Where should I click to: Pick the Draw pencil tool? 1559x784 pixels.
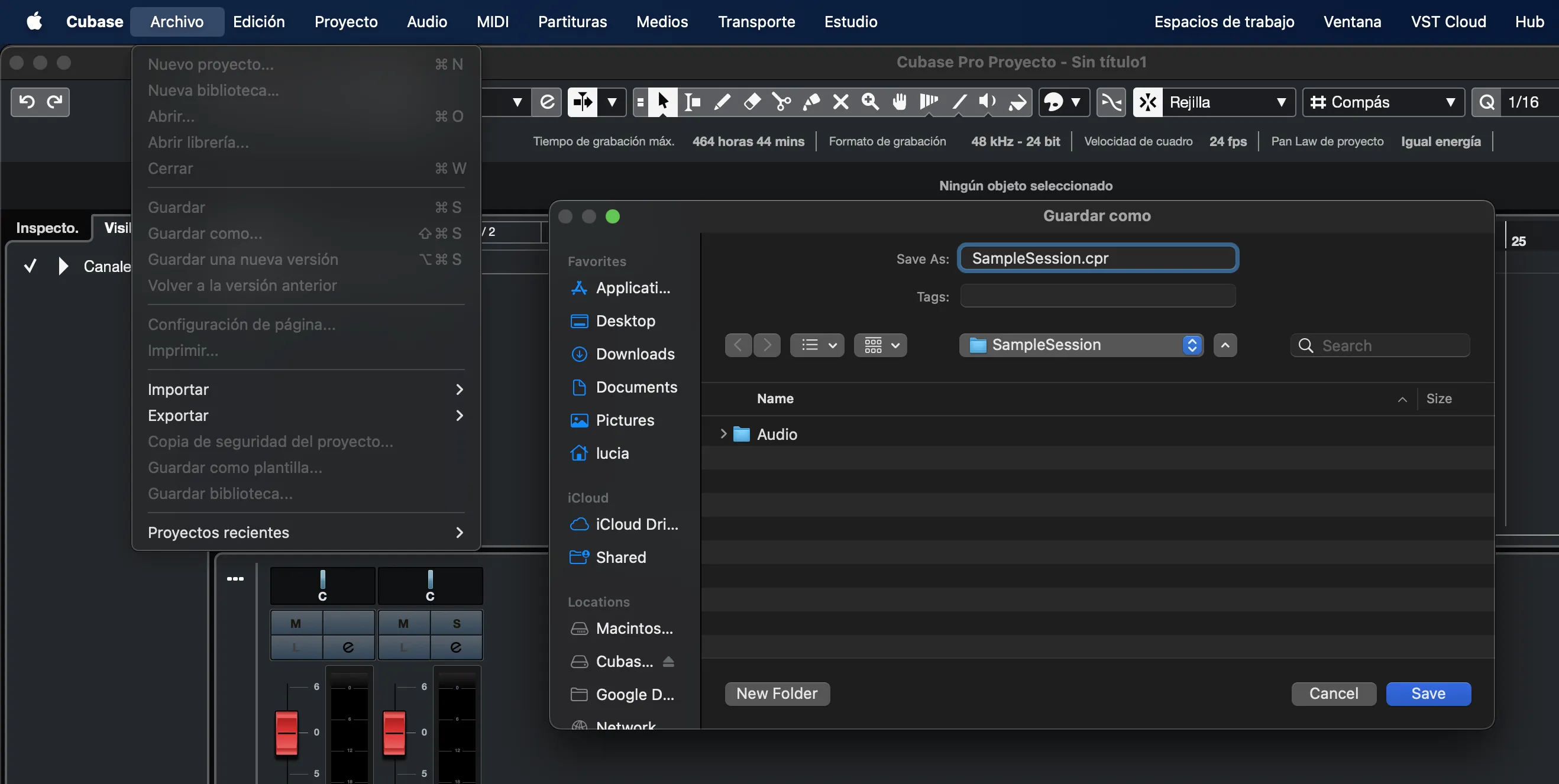722,102
